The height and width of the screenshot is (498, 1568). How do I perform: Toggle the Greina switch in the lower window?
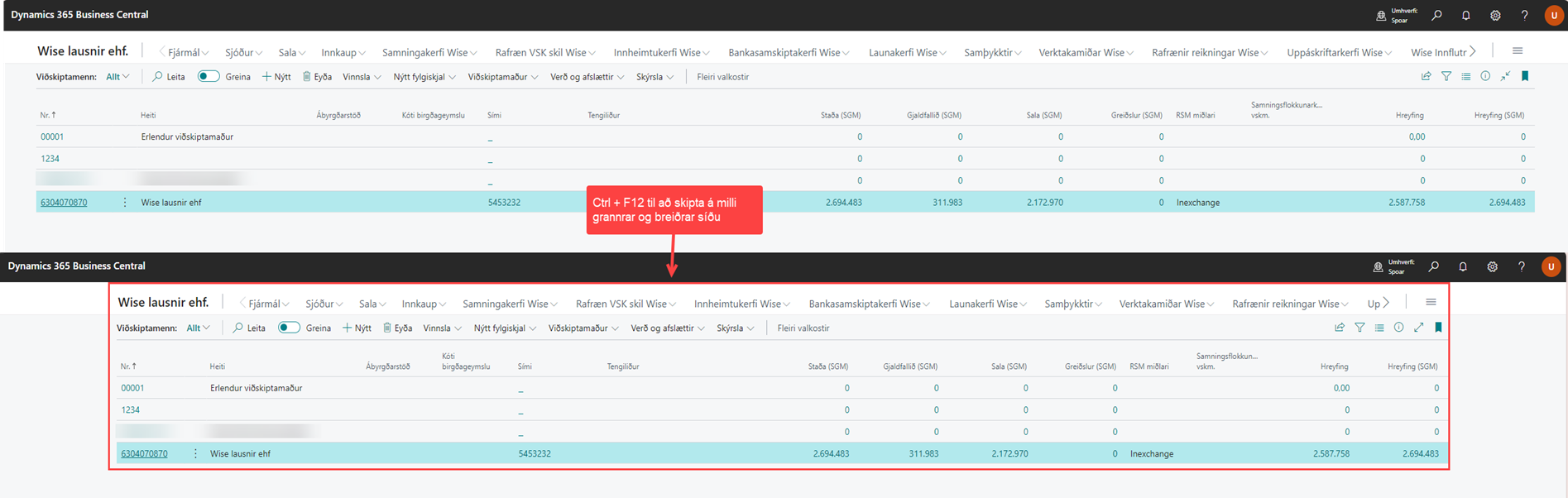coord(289,328)
